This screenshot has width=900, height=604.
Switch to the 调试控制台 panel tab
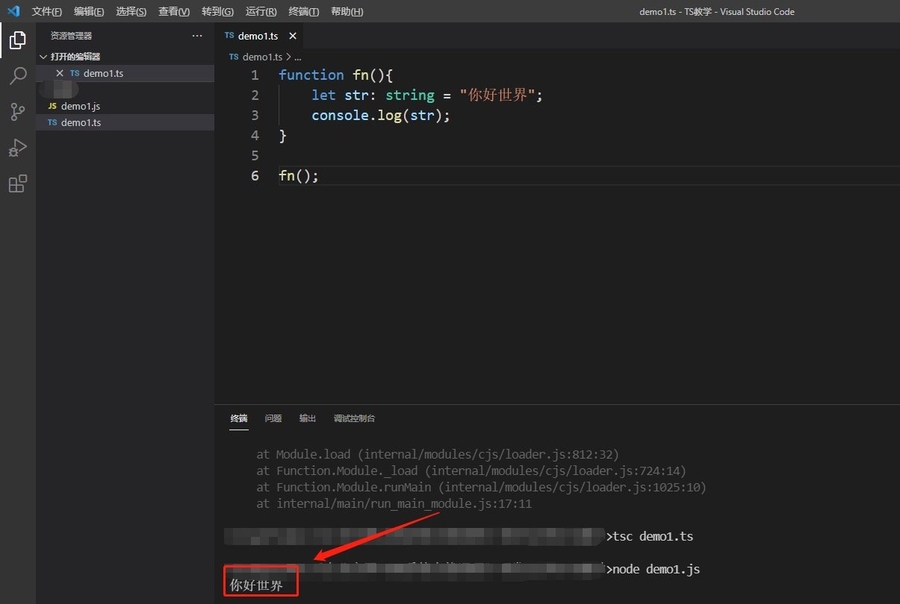[x=354, y=418]
